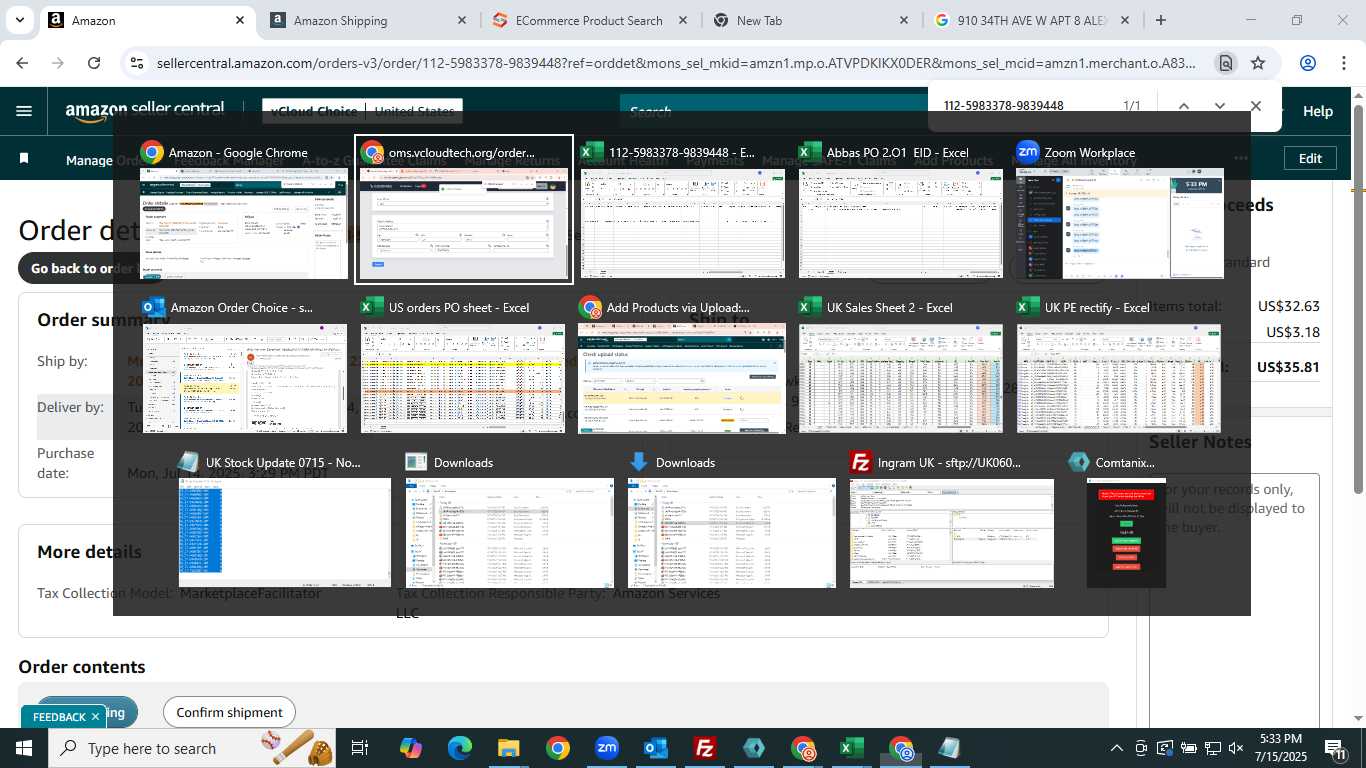The height and width of the screenshot is (768, 1366).
Task: Click Seller Central Help link
Action: [1318, 111]
